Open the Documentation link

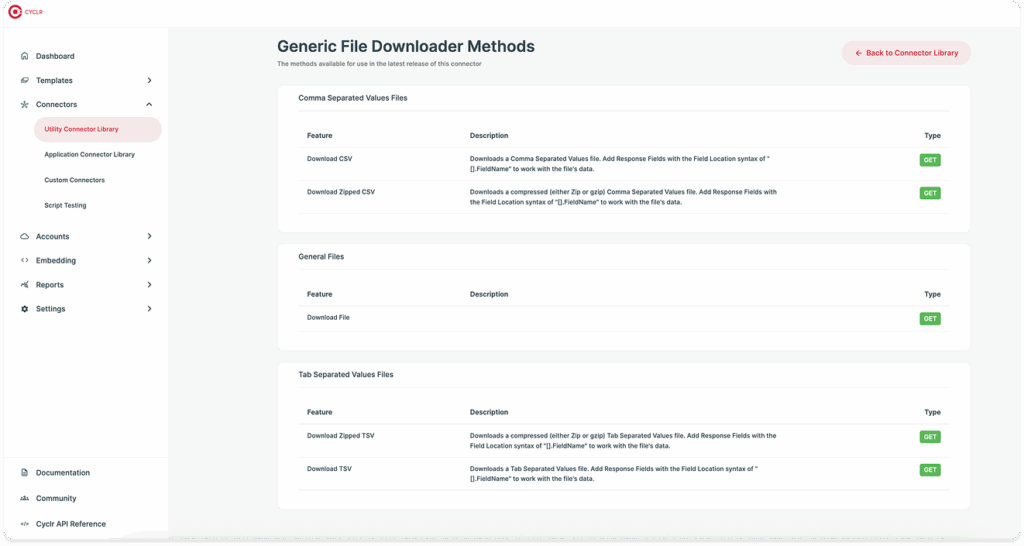click(x=63, y=473)
